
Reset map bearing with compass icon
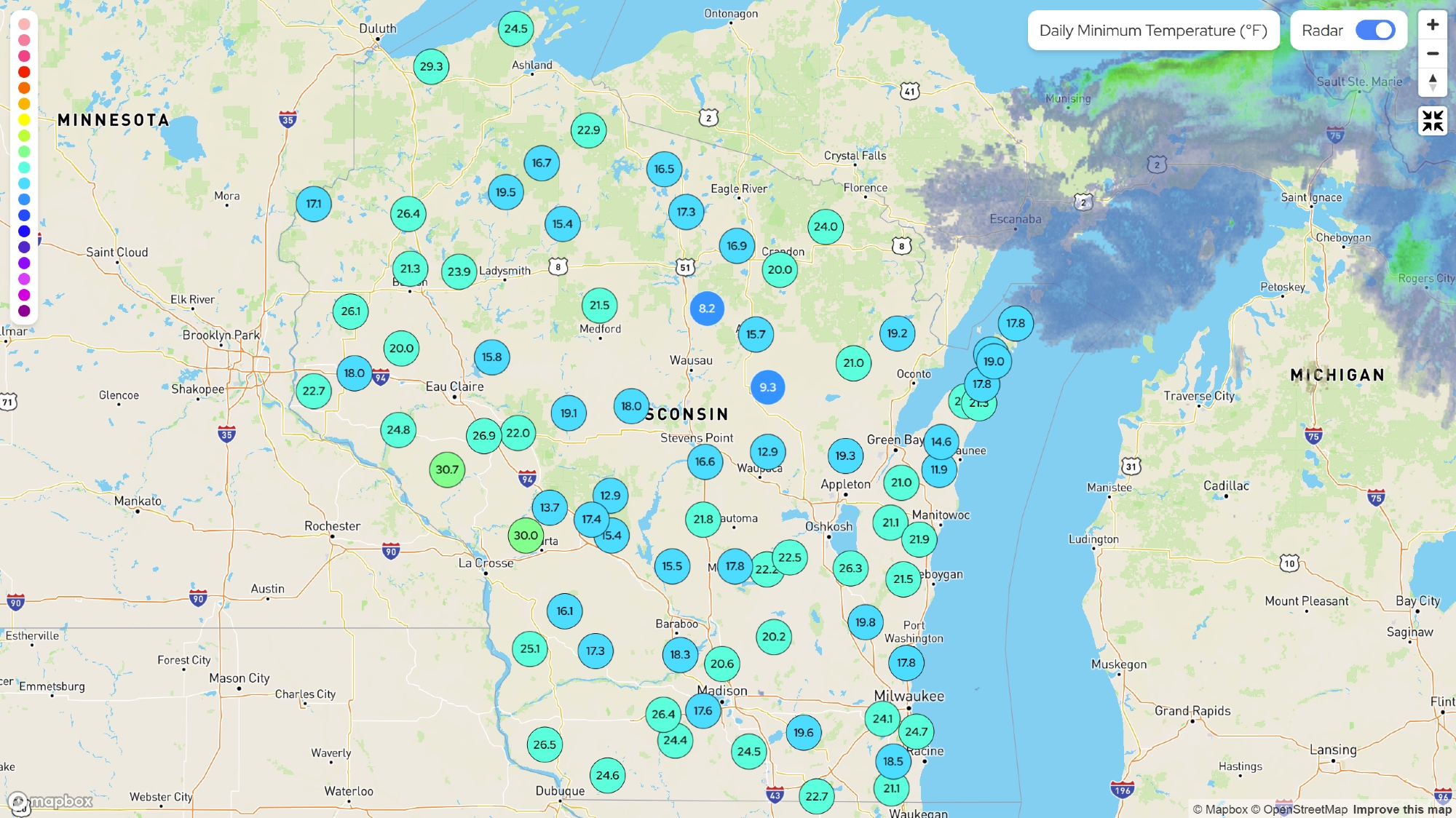(x=1433, y=82)
